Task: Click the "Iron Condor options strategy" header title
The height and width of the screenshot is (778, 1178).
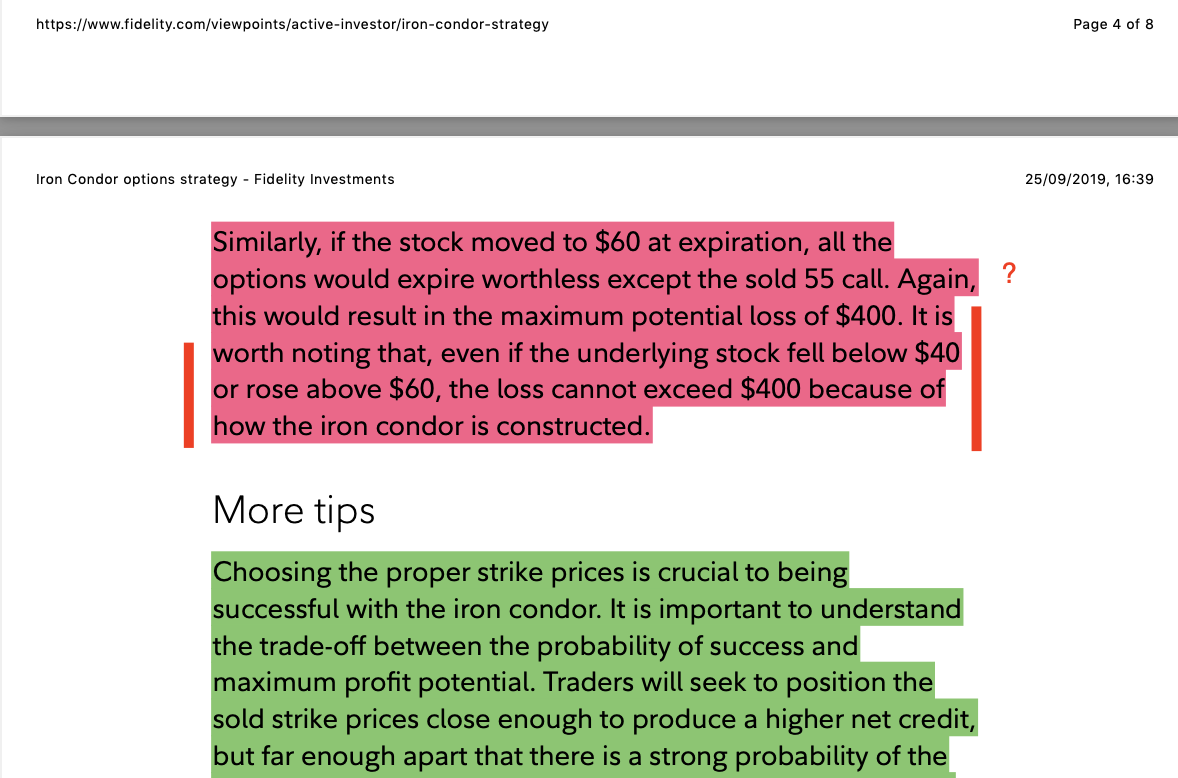Action: click(215, 180)
